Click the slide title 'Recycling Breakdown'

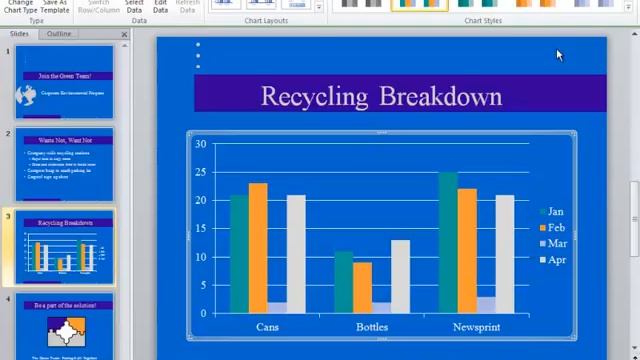(381, 96)
